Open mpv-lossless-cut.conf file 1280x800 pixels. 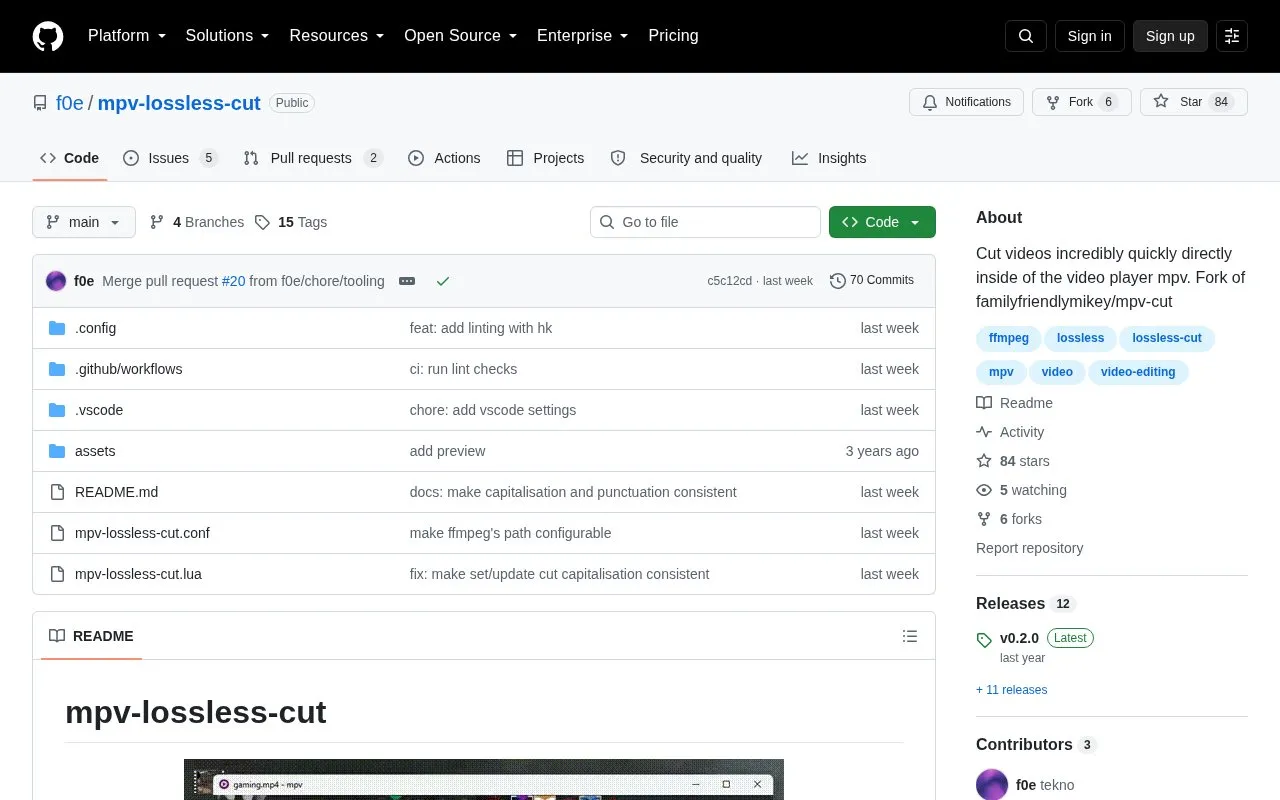point(142,533)
